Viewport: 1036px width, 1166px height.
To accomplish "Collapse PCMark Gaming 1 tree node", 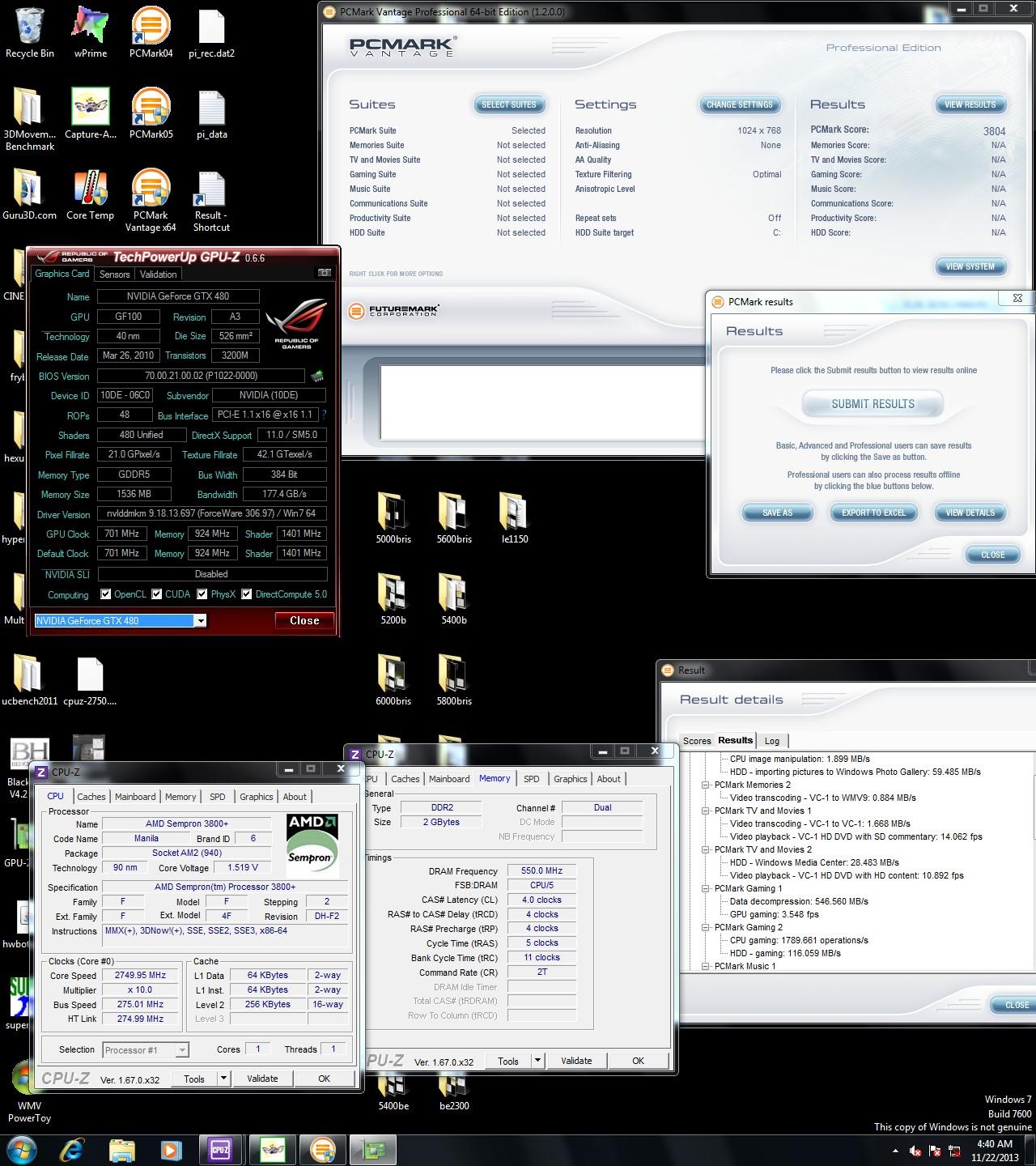I will coord(706,888).
